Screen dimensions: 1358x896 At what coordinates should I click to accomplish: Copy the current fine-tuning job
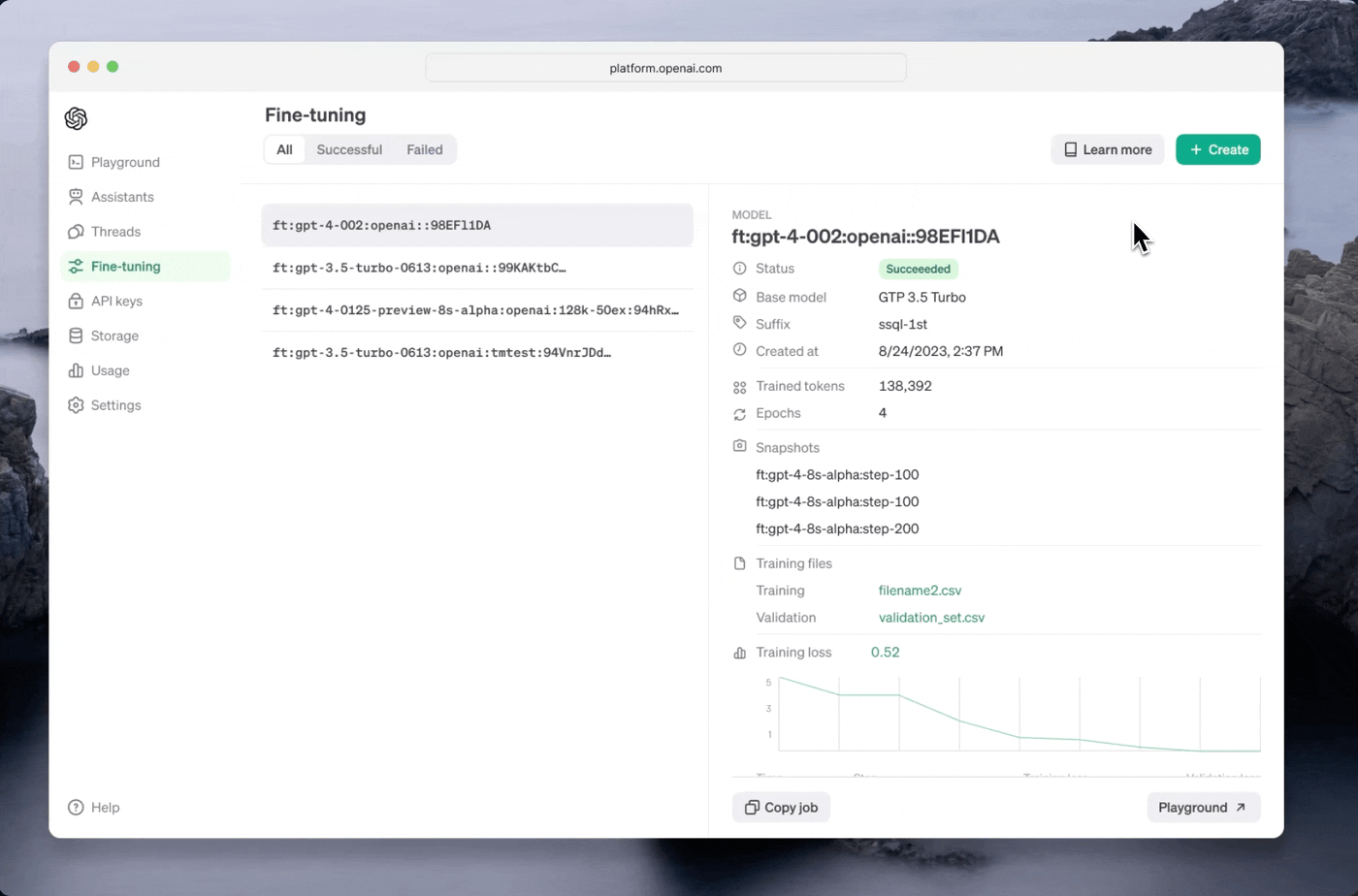point(781,807)
